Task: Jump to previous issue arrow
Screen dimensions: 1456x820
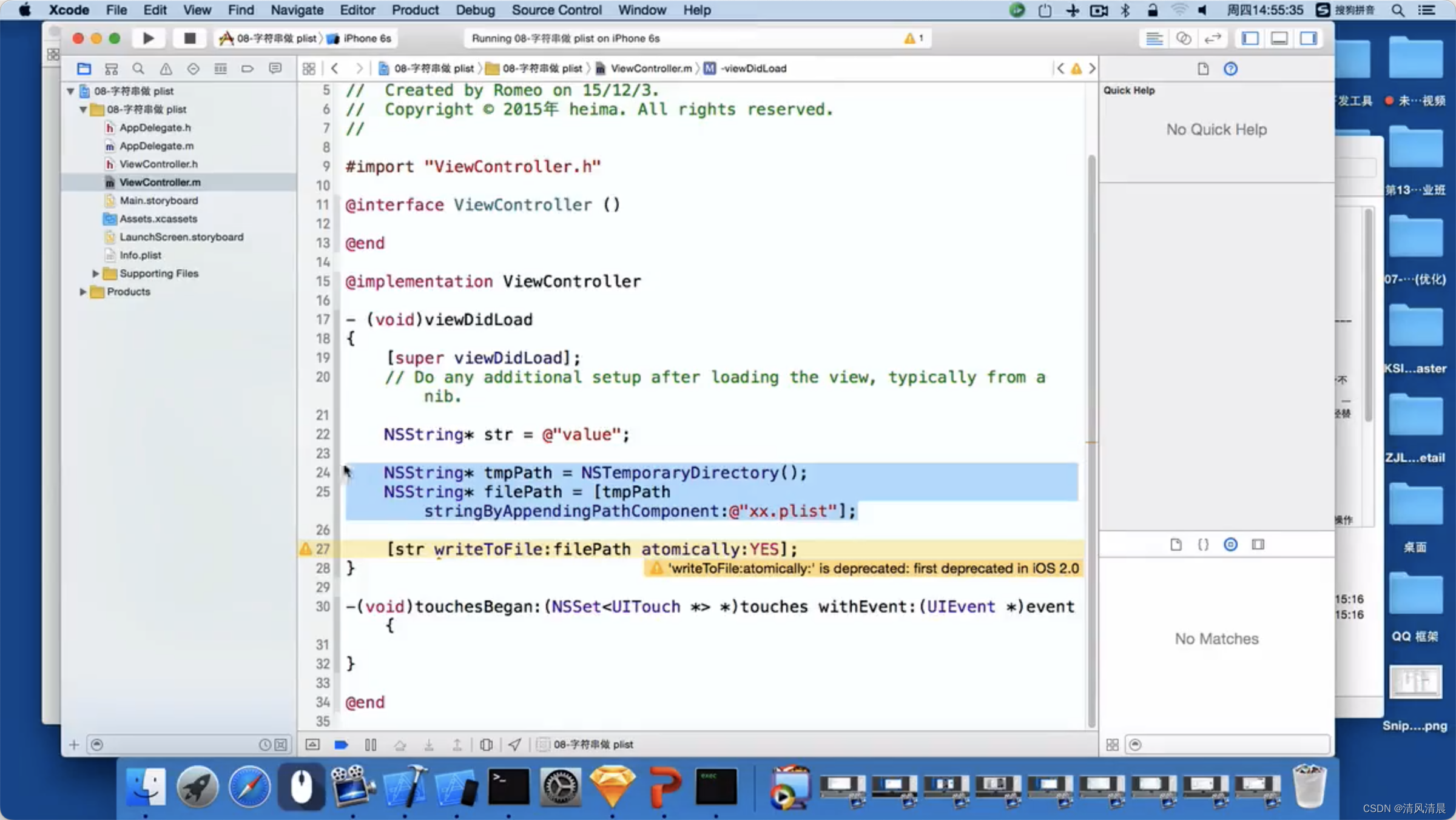Action: pos(1060,69)
